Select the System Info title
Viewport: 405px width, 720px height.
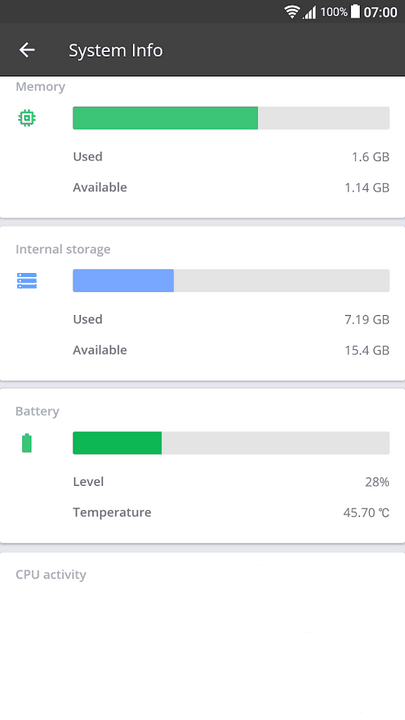tap(116, 50)
